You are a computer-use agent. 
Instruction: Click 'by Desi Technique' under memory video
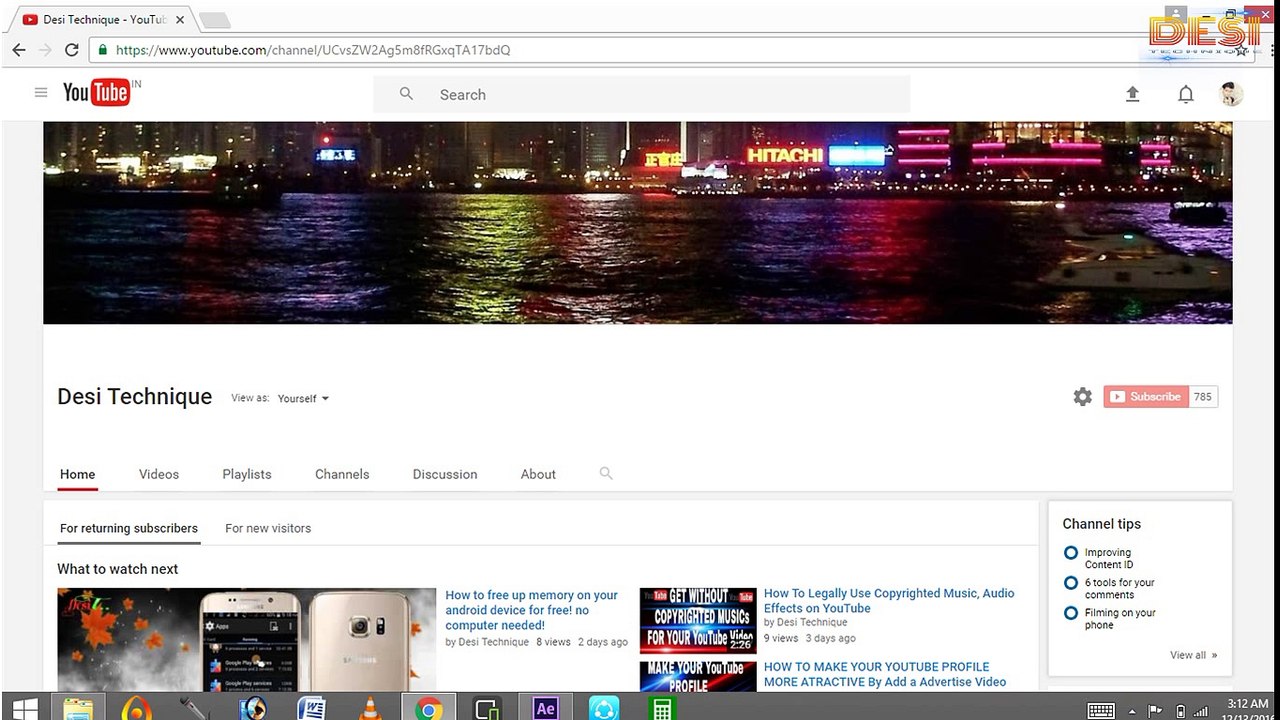pyautogui.click(x=487, y=642)
